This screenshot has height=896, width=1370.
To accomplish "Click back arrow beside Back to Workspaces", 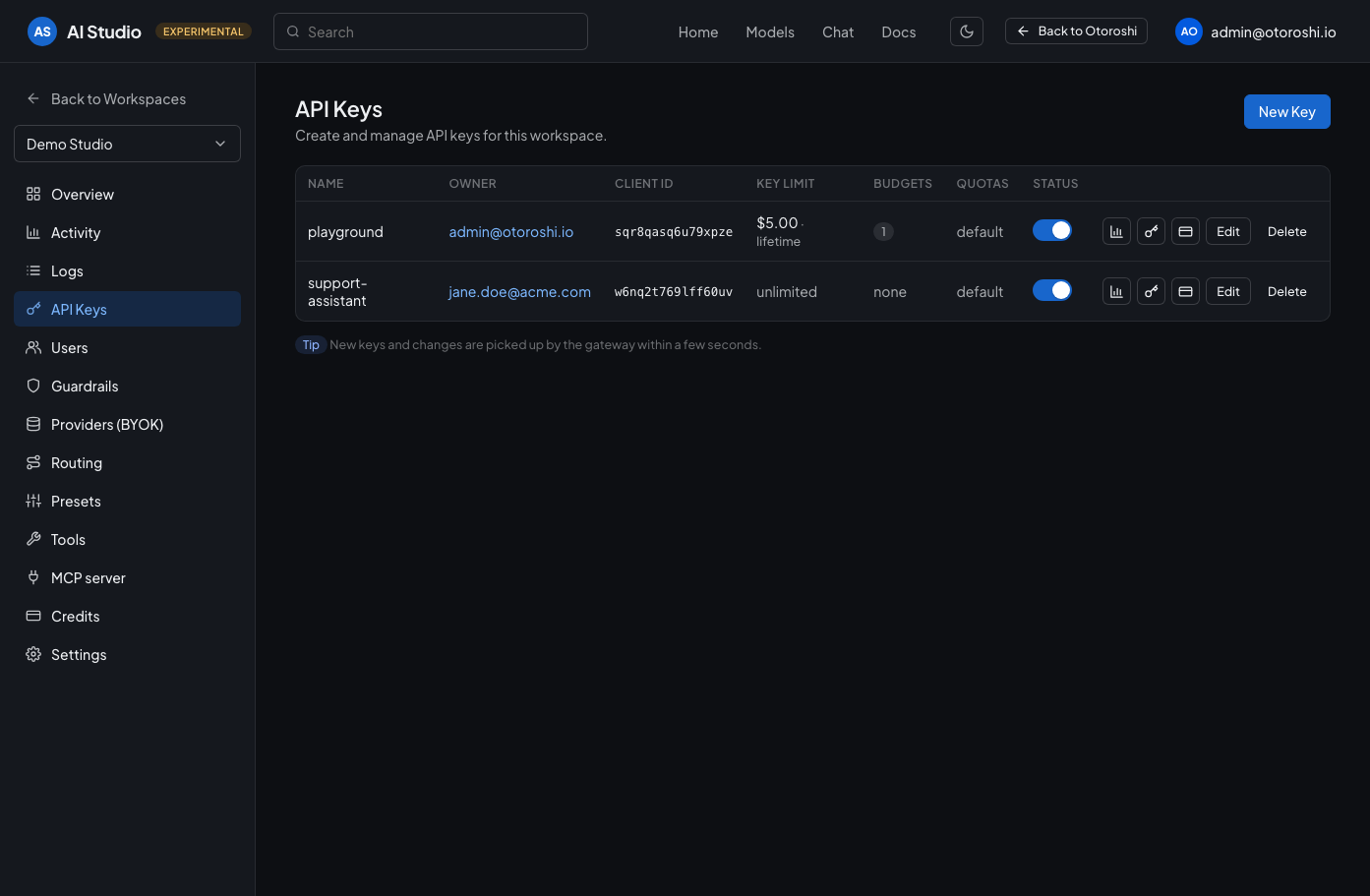I will (33, 98).
